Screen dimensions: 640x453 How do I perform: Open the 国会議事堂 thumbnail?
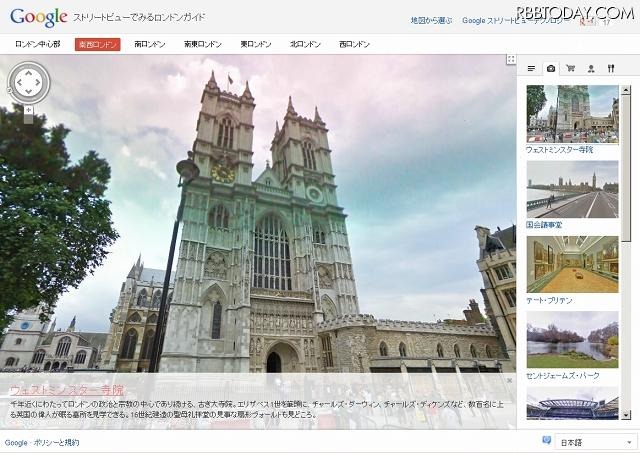pyautogui.click(x=572, y=189)
